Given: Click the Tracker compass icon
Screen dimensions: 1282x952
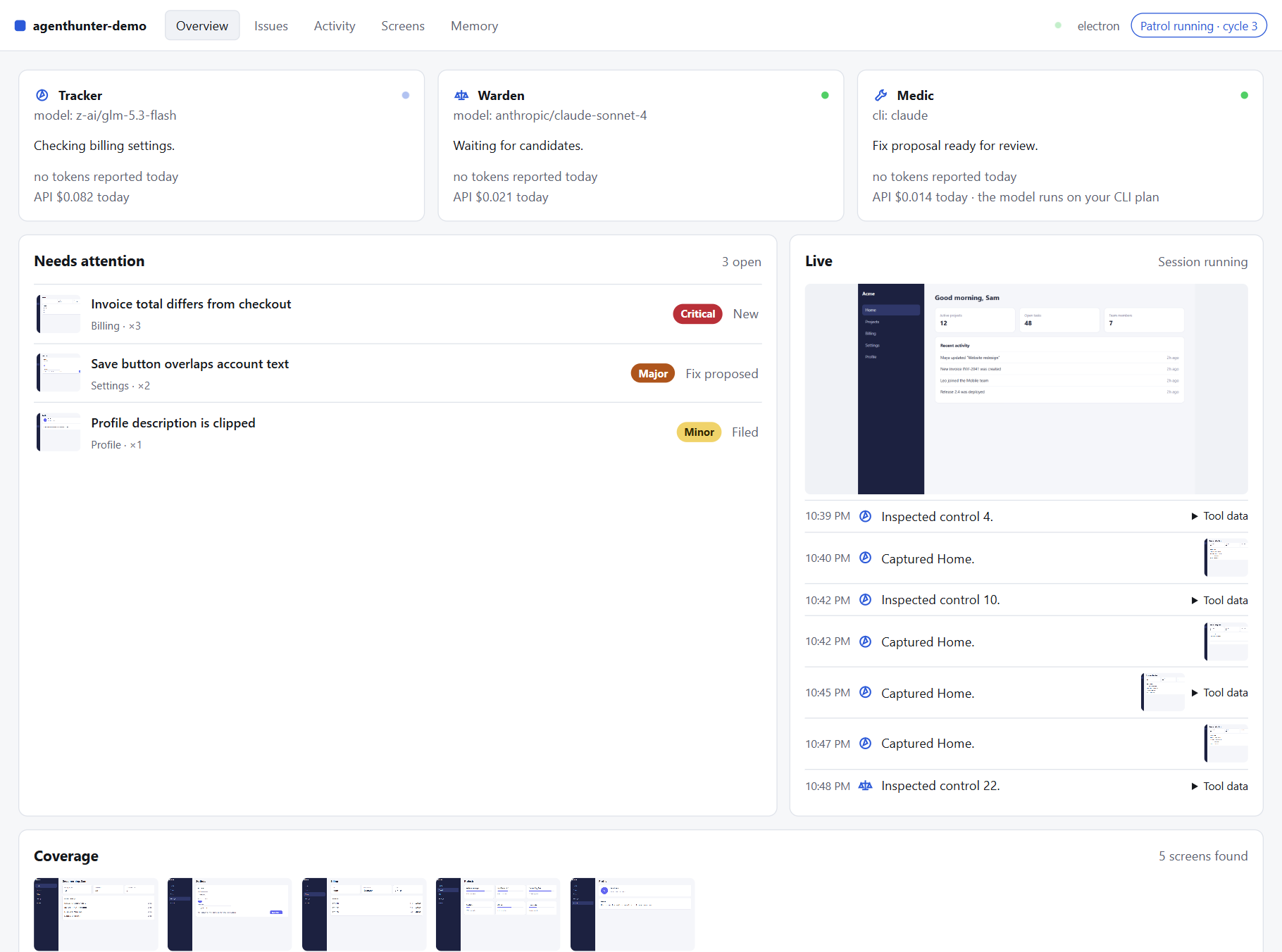Looking at the screenshot, I should [x=42, y=95].
